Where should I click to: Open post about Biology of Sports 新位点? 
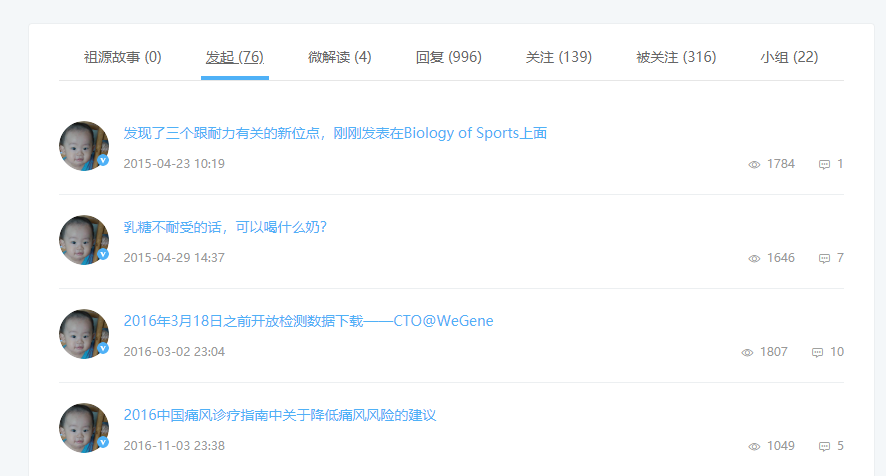click(335, 133)
